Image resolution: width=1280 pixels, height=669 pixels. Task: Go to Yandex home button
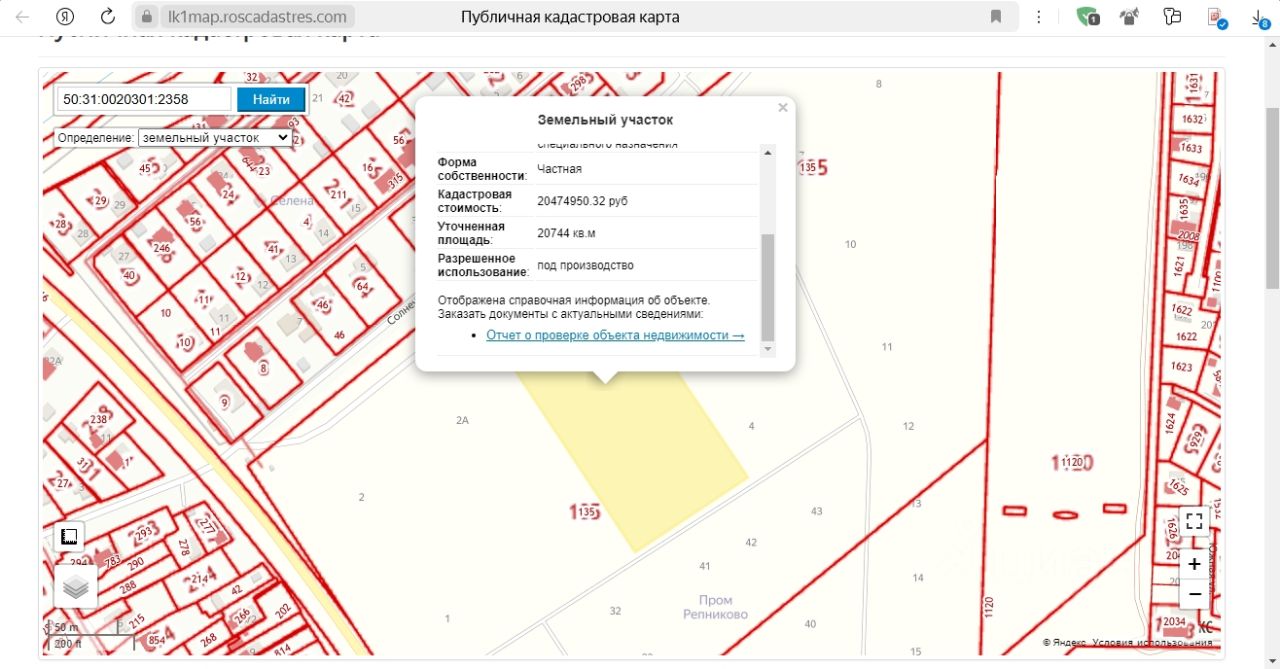[65, 17]
